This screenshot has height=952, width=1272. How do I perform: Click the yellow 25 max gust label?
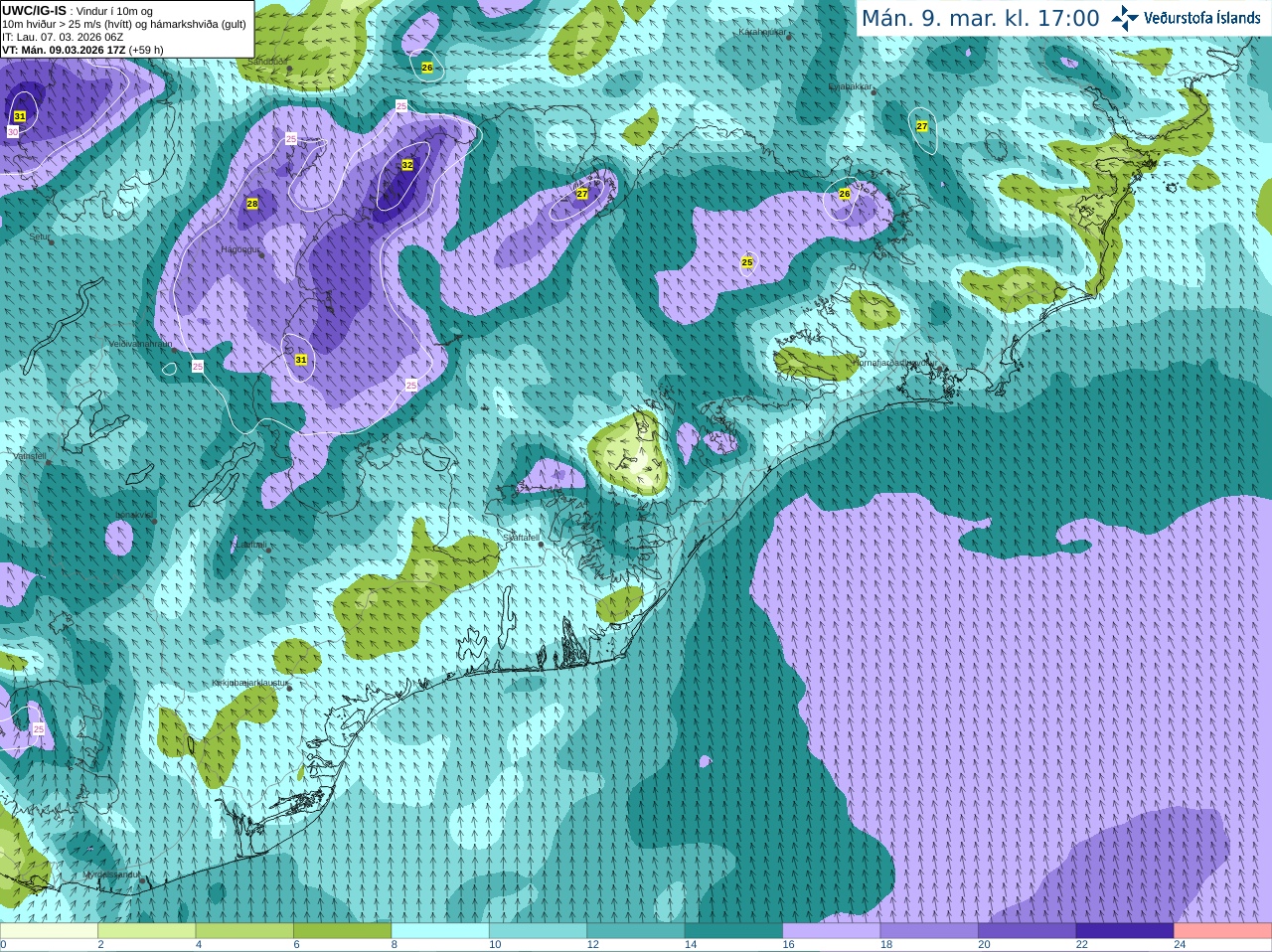[747, 262]
